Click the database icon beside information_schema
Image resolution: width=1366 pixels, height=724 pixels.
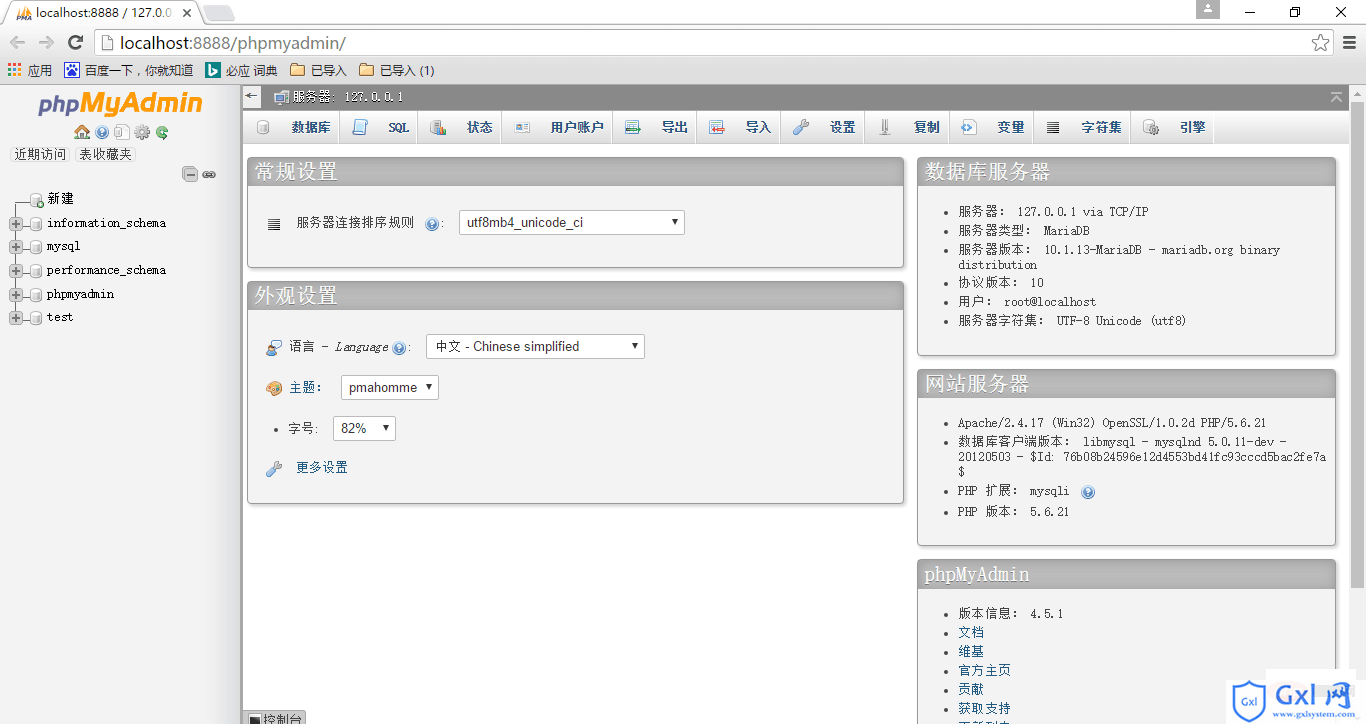pos(37,223)
